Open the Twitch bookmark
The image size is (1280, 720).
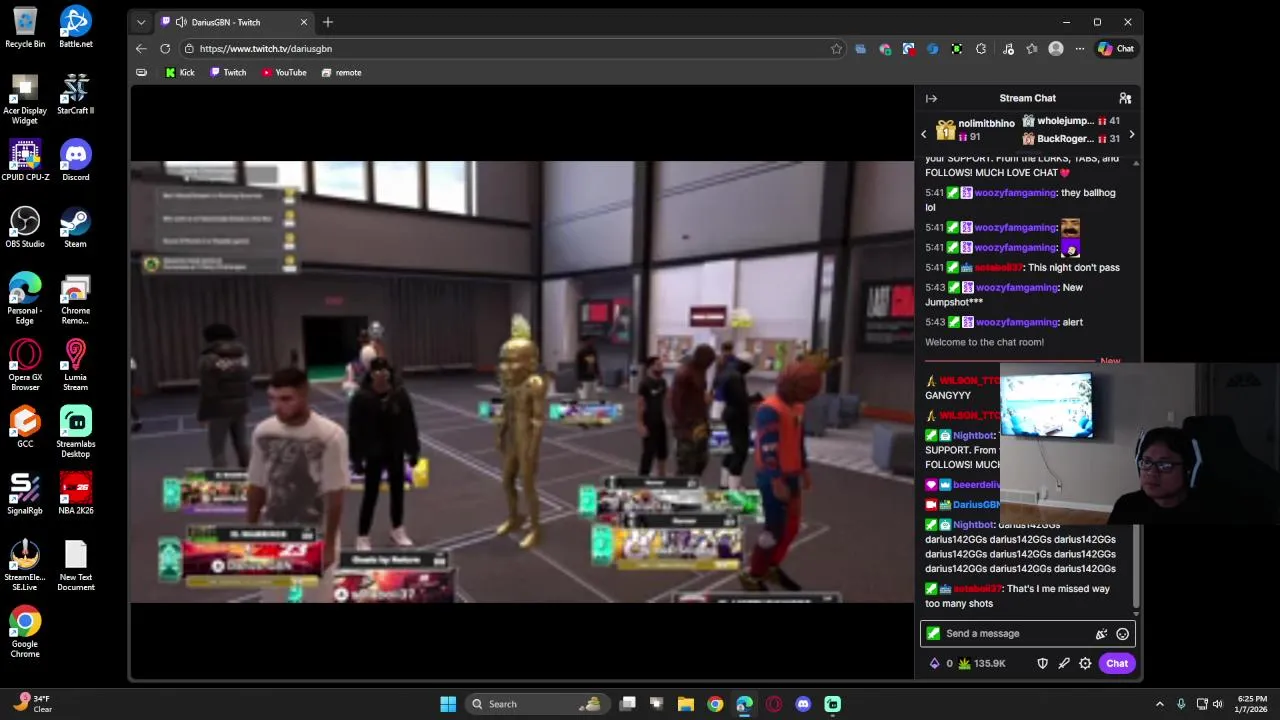coord(228,72)
